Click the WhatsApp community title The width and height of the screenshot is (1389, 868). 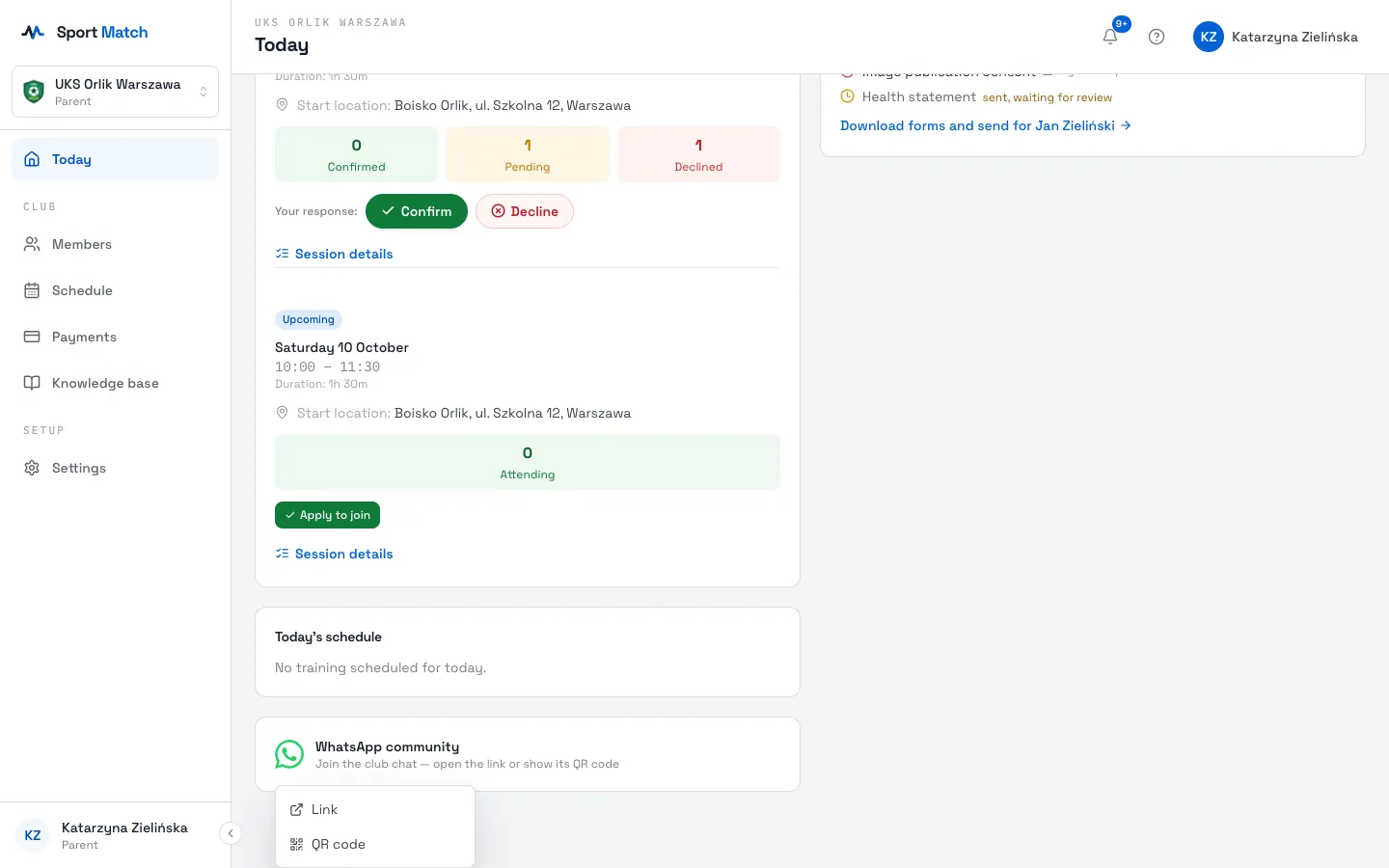(x=387, y=746)
